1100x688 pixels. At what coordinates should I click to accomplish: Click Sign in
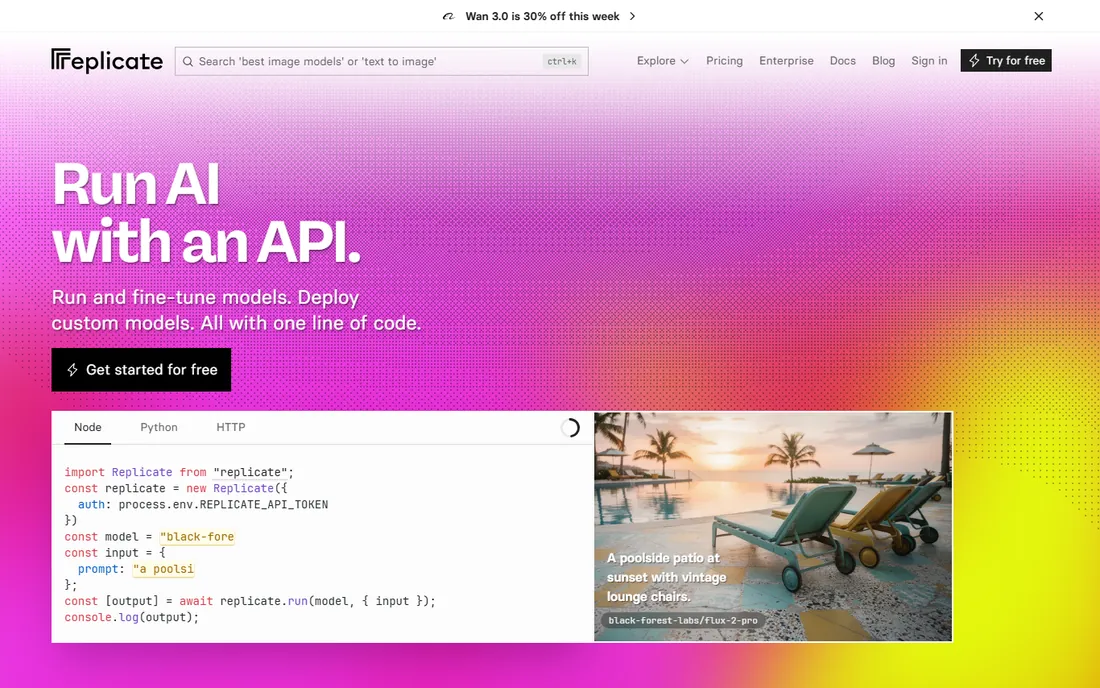coord(929,61)
